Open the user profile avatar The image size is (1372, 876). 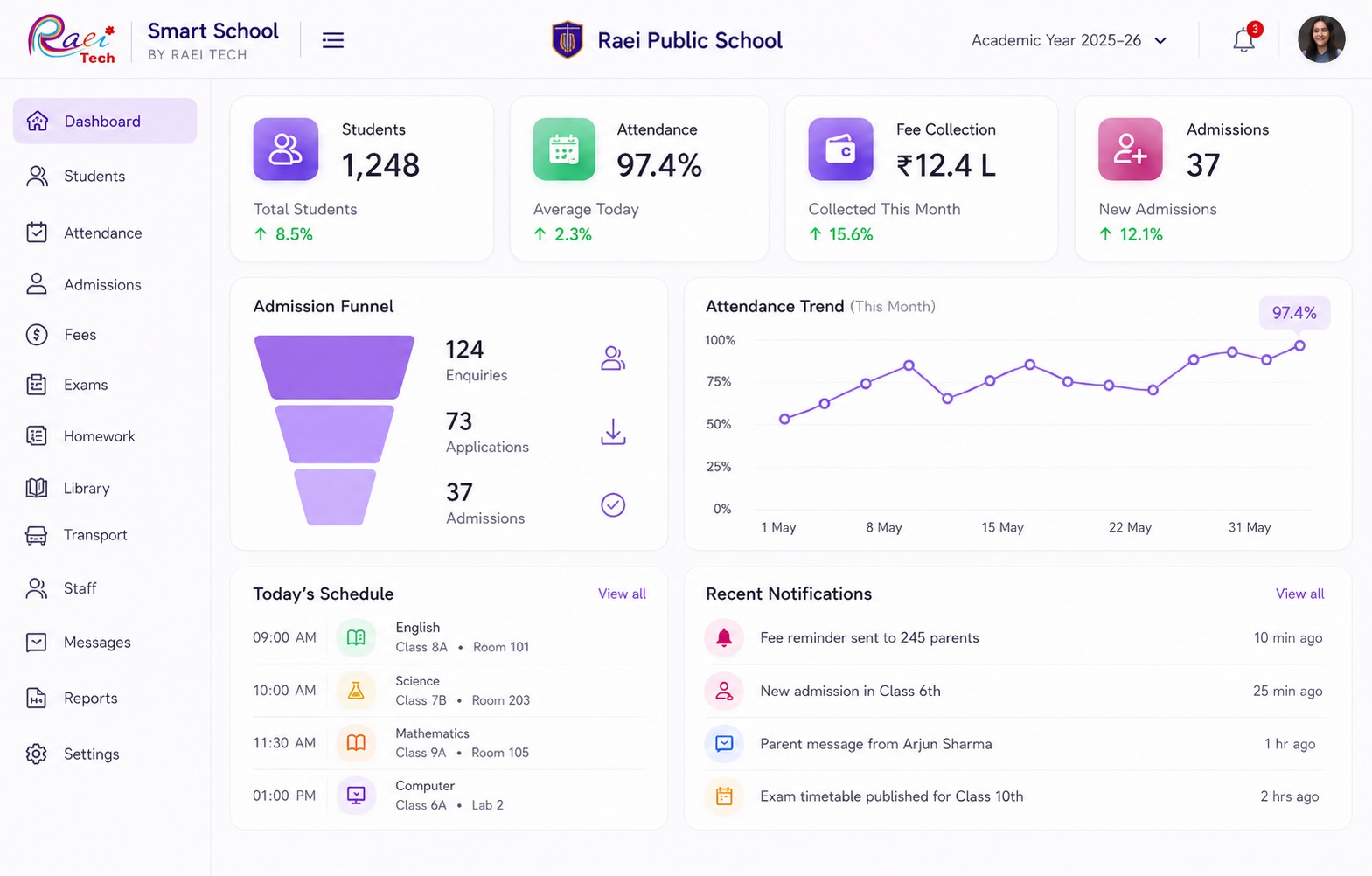1320,39
